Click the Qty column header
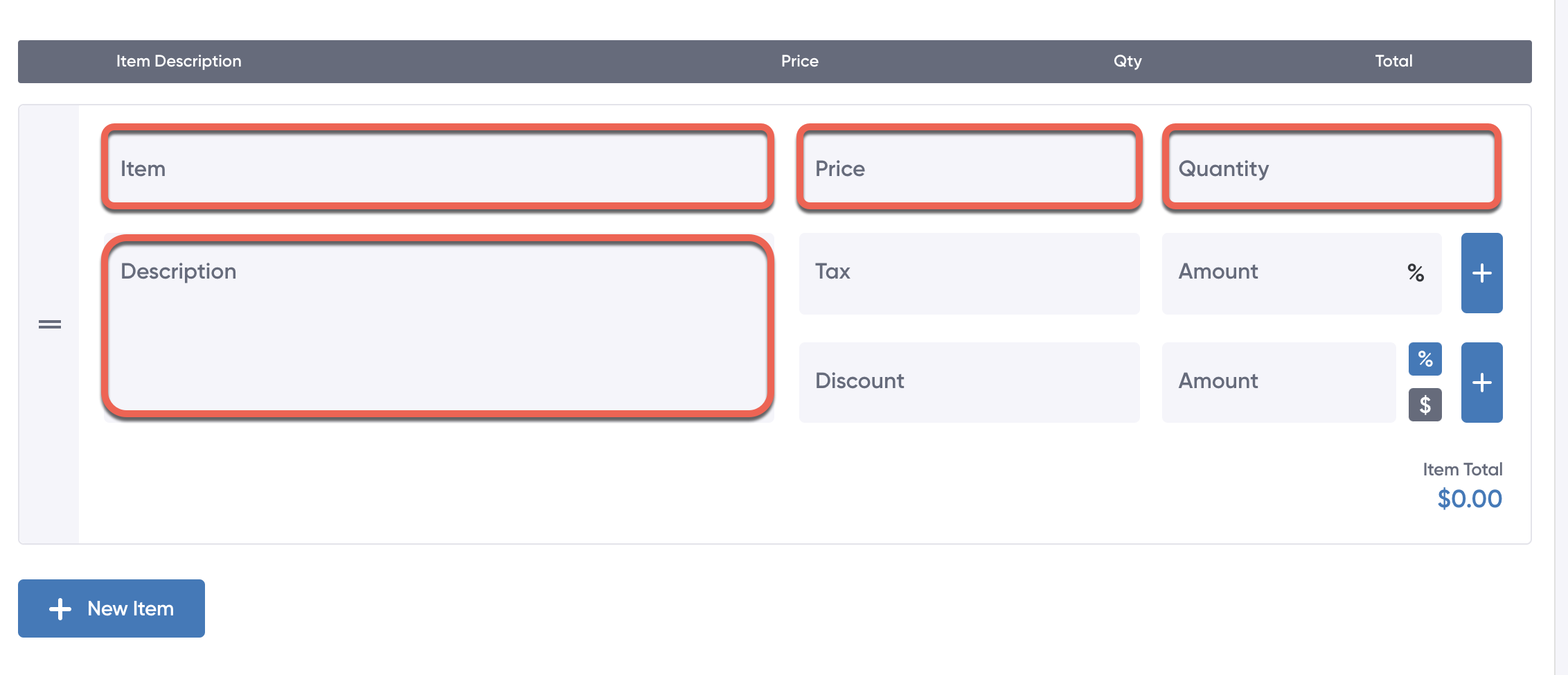The width and height of the screenshot is (1568, 675). pos(1126,61)
